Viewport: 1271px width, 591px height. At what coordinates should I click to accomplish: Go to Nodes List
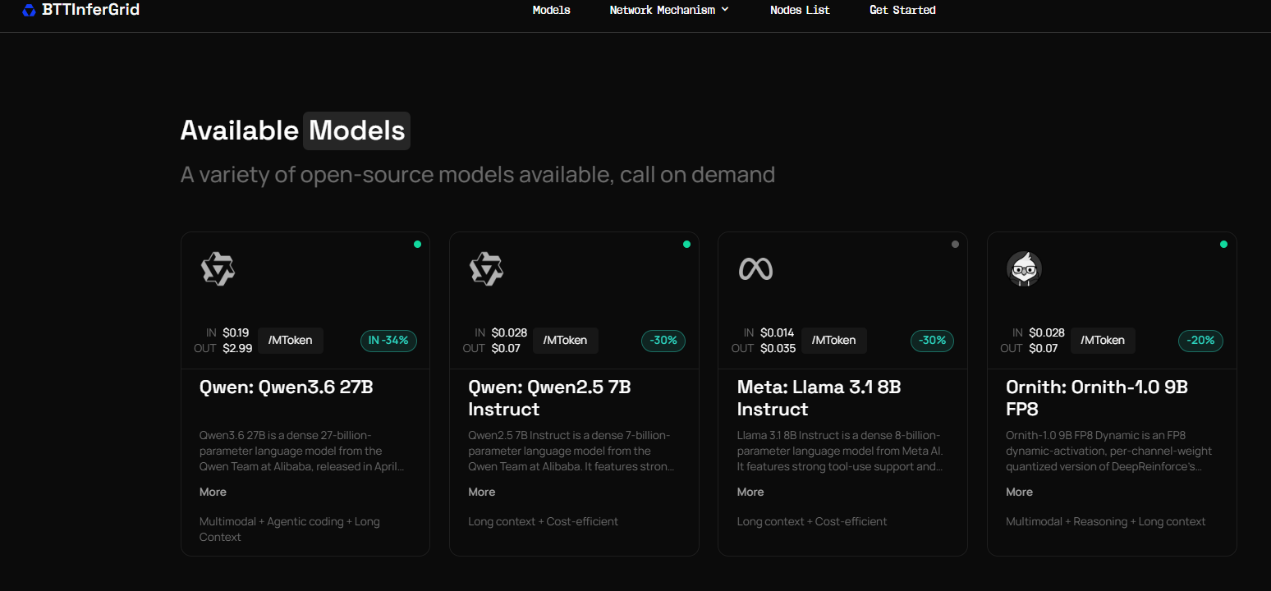click(x=800, y=10)
